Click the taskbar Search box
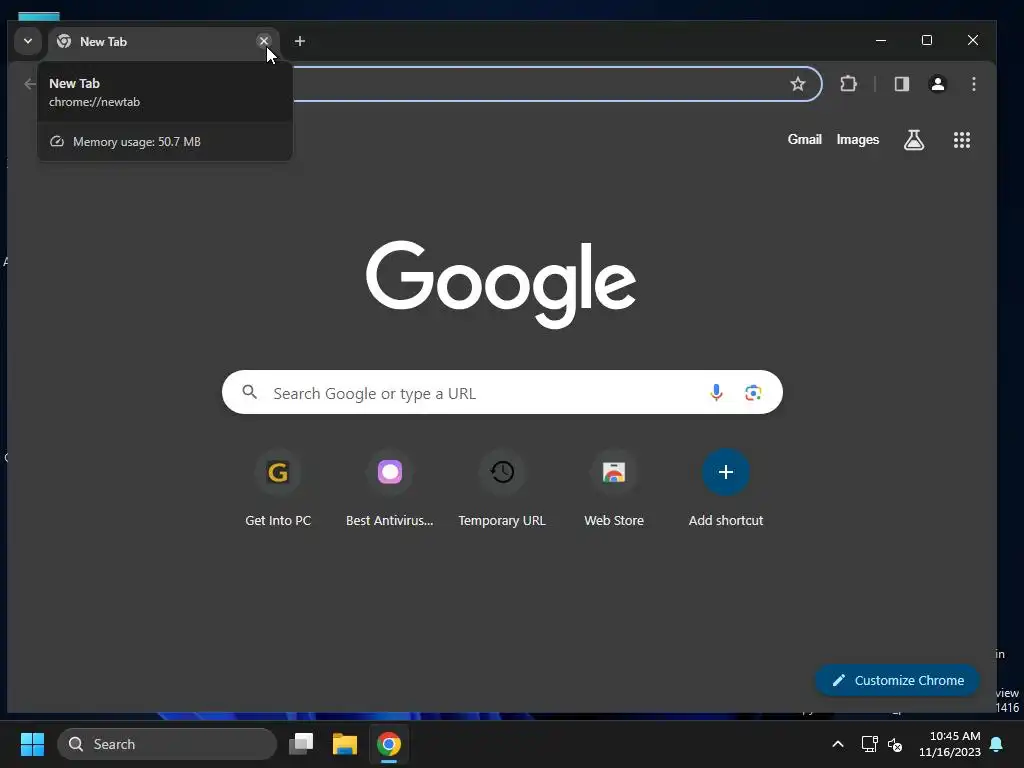Viewport: 1024px width, 768px height. tap(167, 744)
